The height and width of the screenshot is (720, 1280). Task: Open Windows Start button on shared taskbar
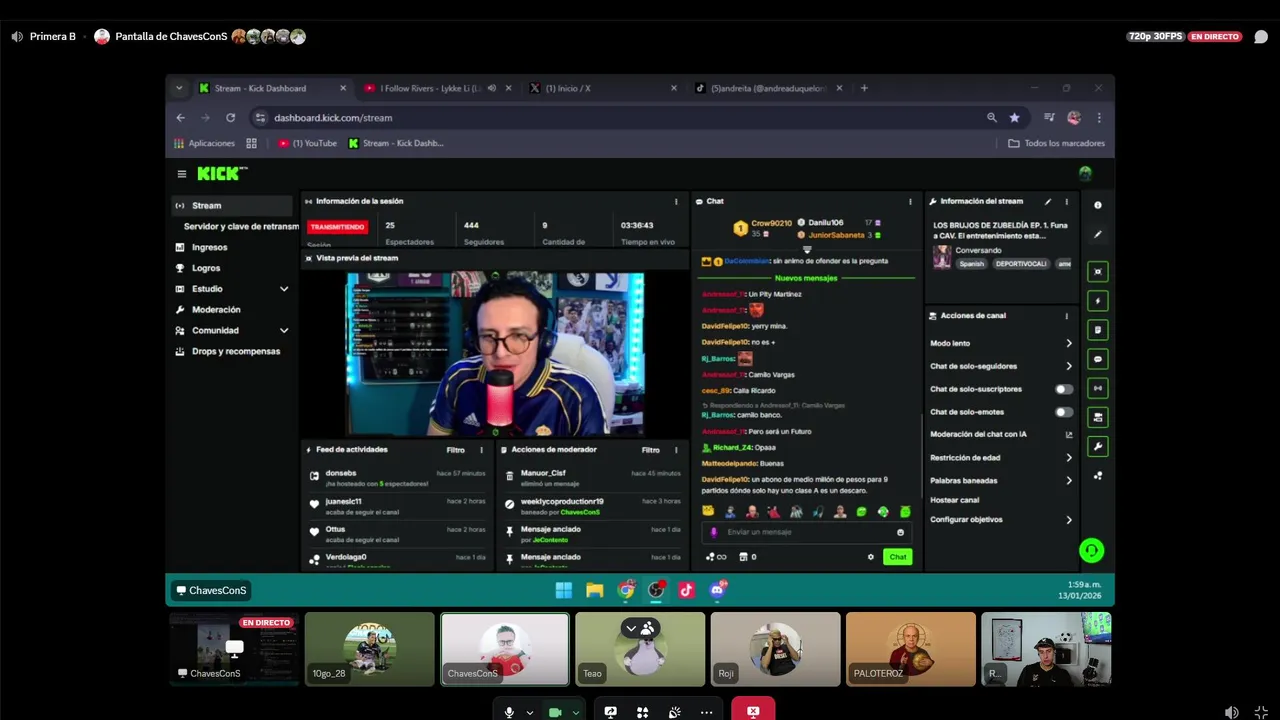564,590
